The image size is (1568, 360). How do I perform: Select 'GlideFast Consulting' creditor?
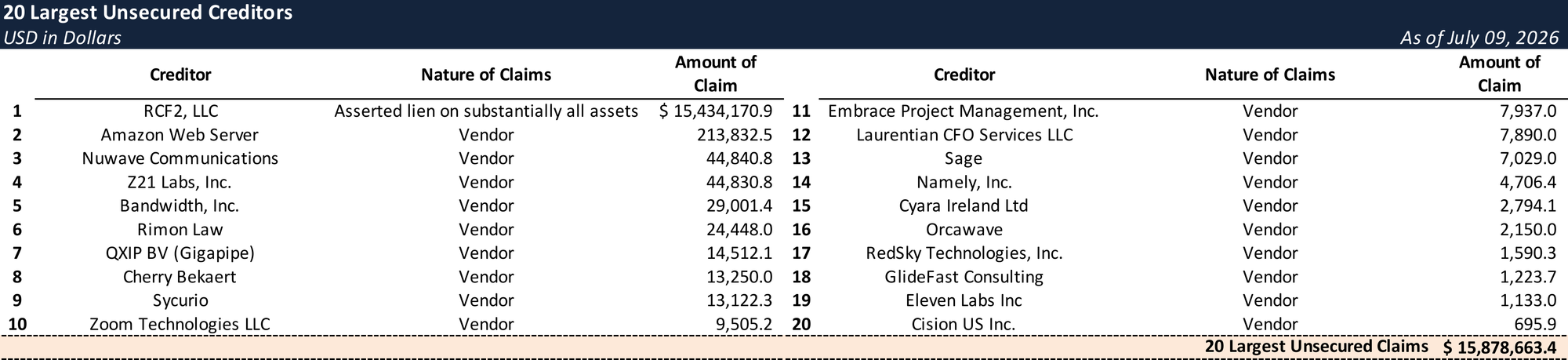click(x=964, y=277)
